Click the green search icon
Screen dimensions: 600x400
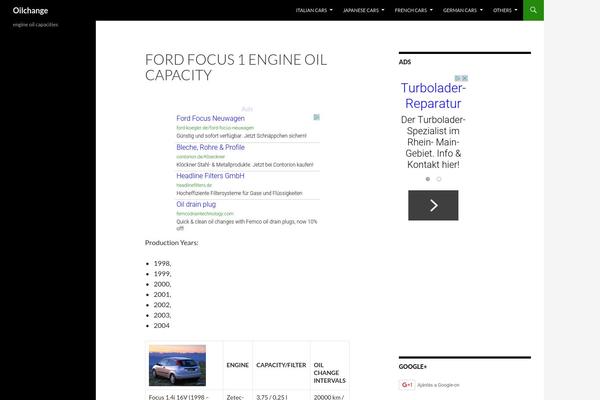pyautogui.click(x=533, y=10)
